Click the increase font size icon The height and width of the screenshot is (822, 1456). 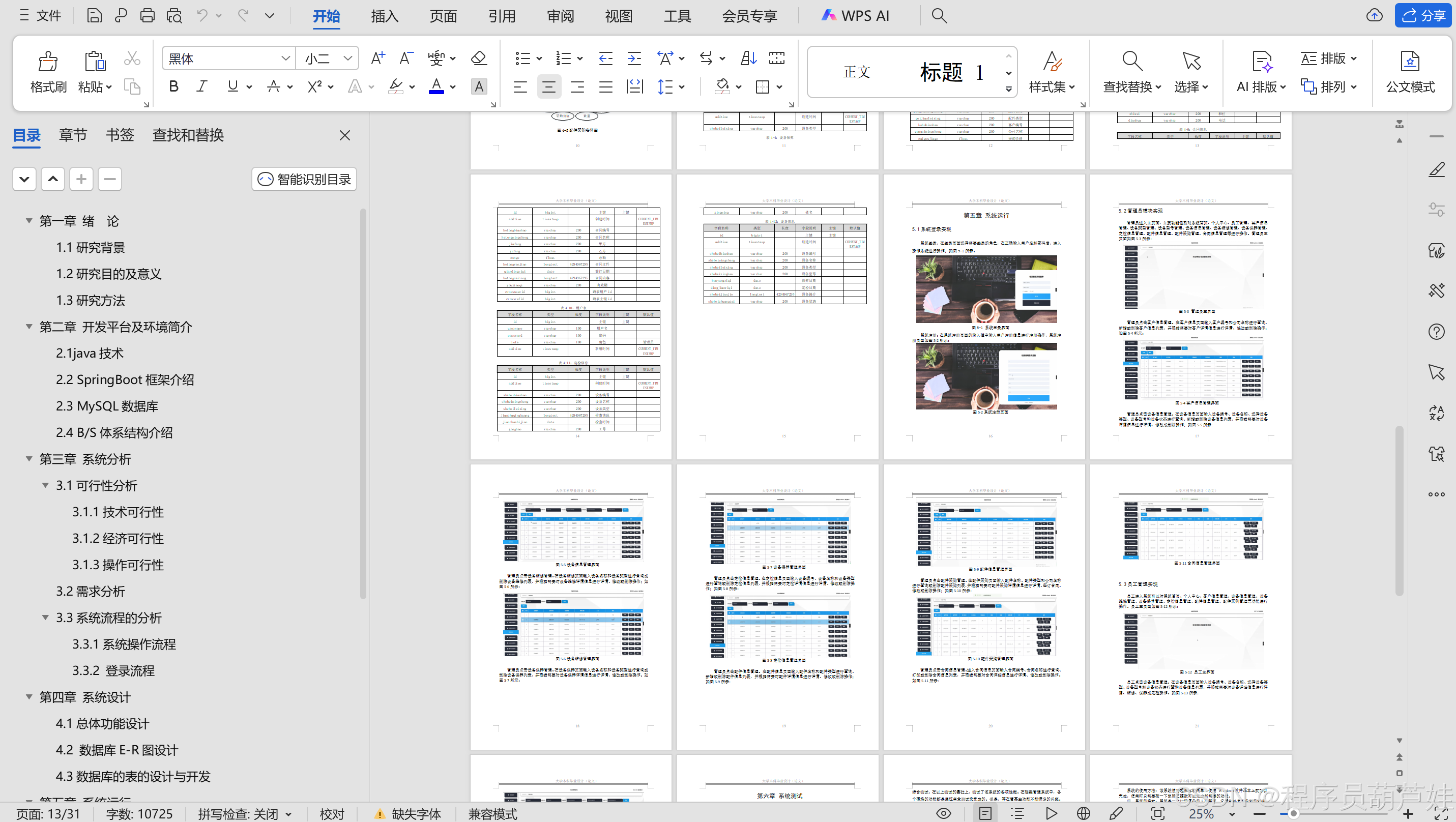377,58
